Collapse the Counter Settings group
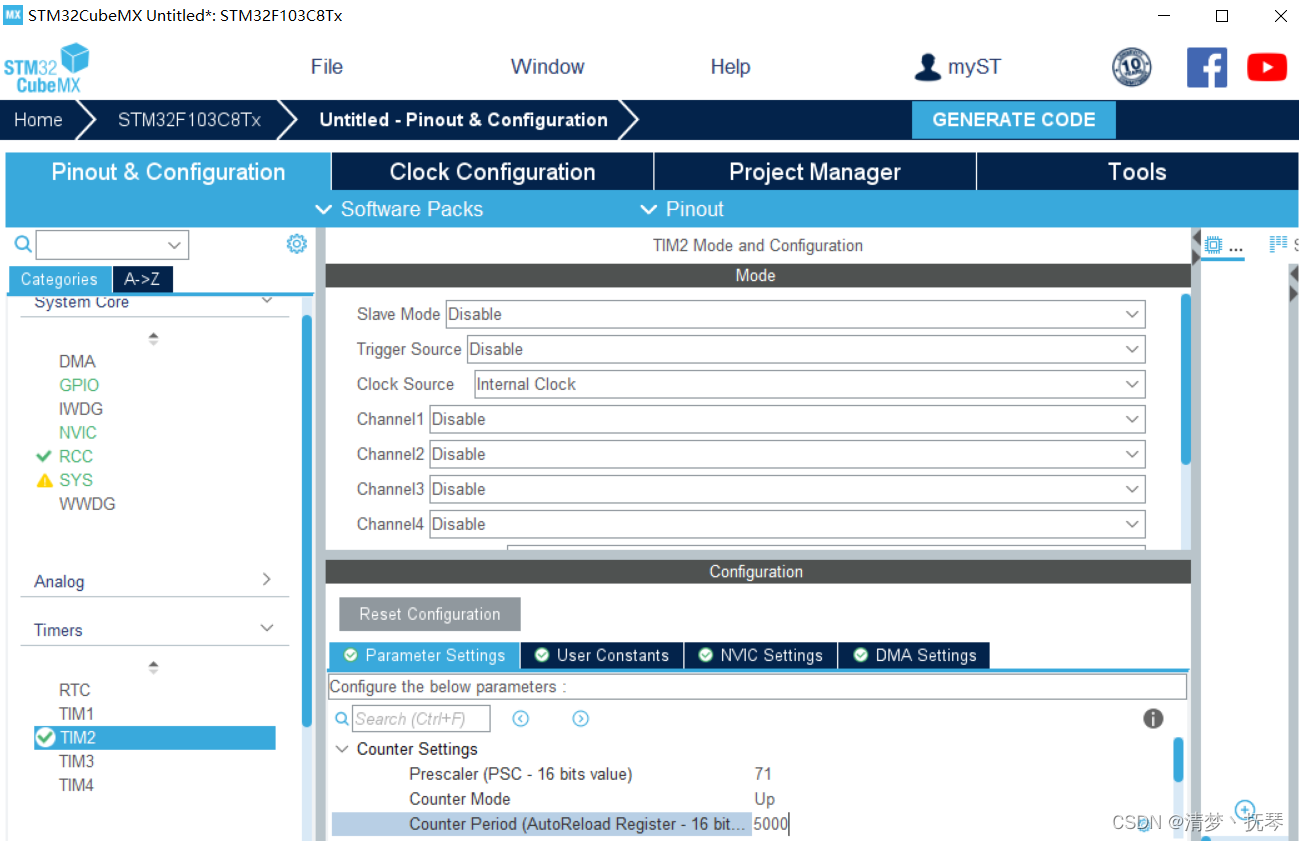Screen dimensions: 1299x841 [342, 749]
